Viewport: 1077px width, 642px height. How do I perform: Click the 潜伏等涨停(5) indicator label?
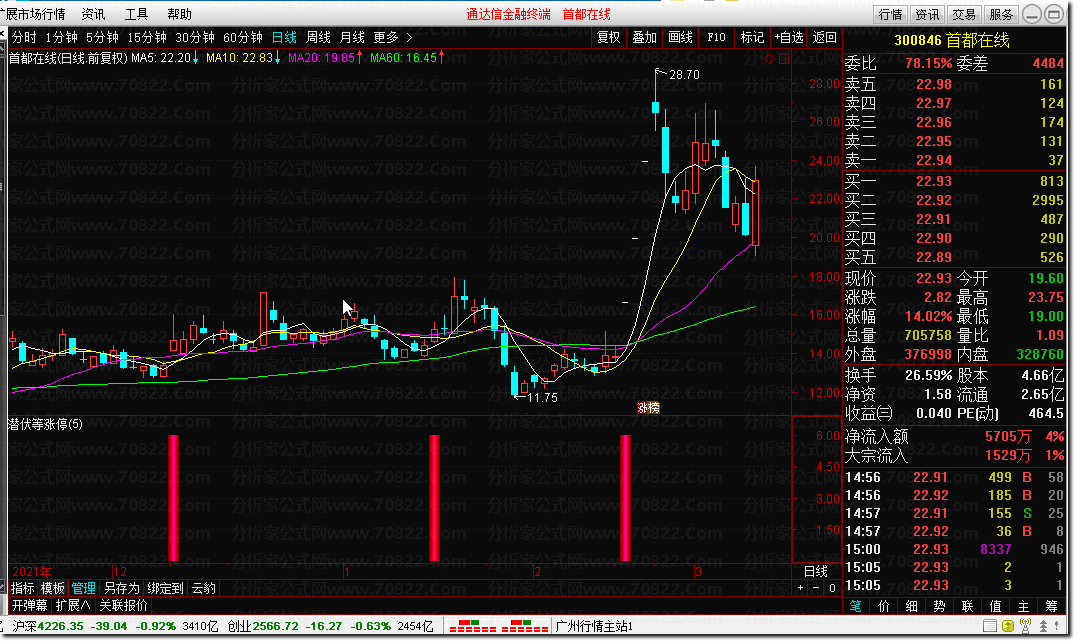click(45, 424)
